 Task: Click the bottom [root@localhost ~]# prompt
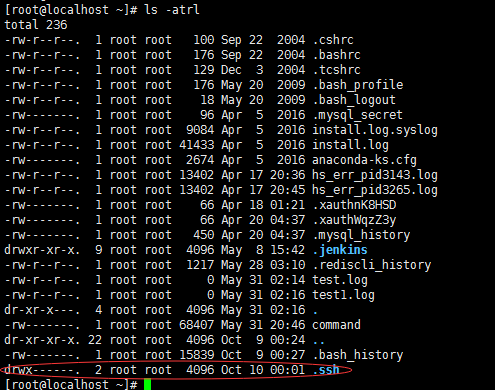coord(71,384)
